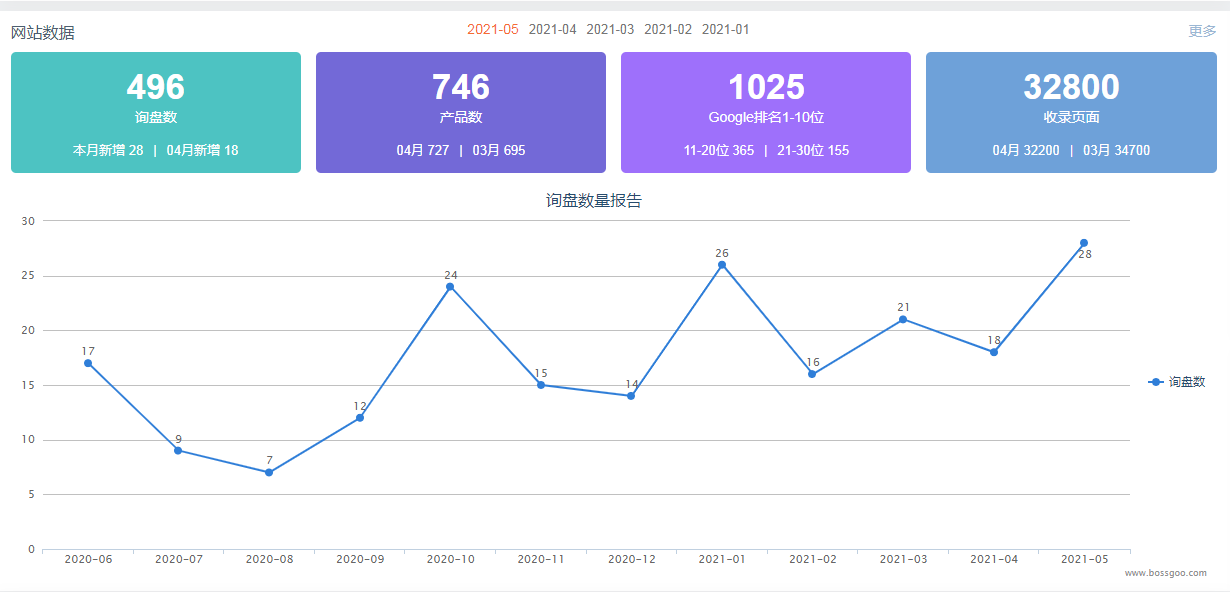Switch to the 2021-03 month tab

coord(610,30)
